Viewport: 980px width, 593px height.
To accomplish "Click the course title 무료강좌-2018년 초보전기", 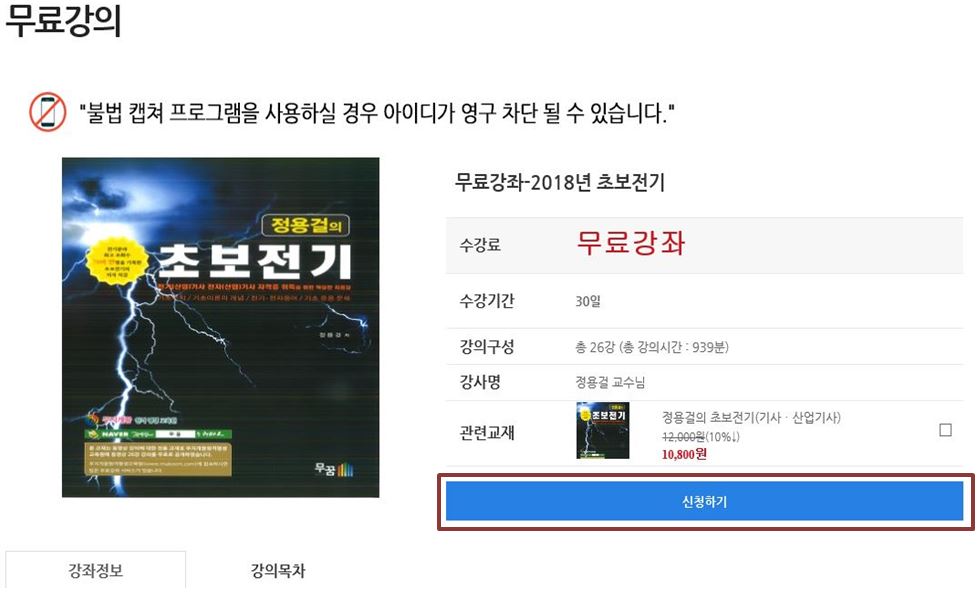I will coord(560,182).
